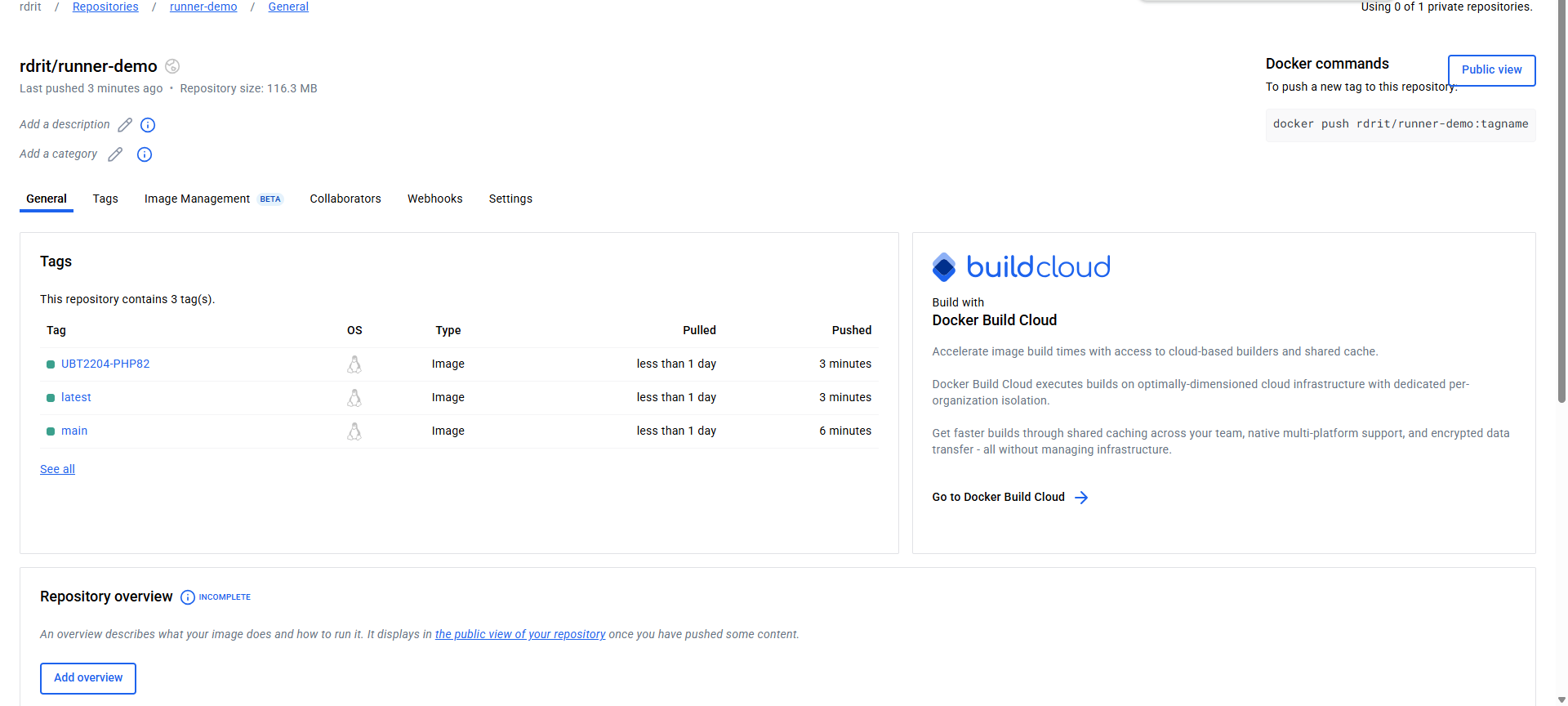
Task: Open the Collaborators tab
Action: 345,199
